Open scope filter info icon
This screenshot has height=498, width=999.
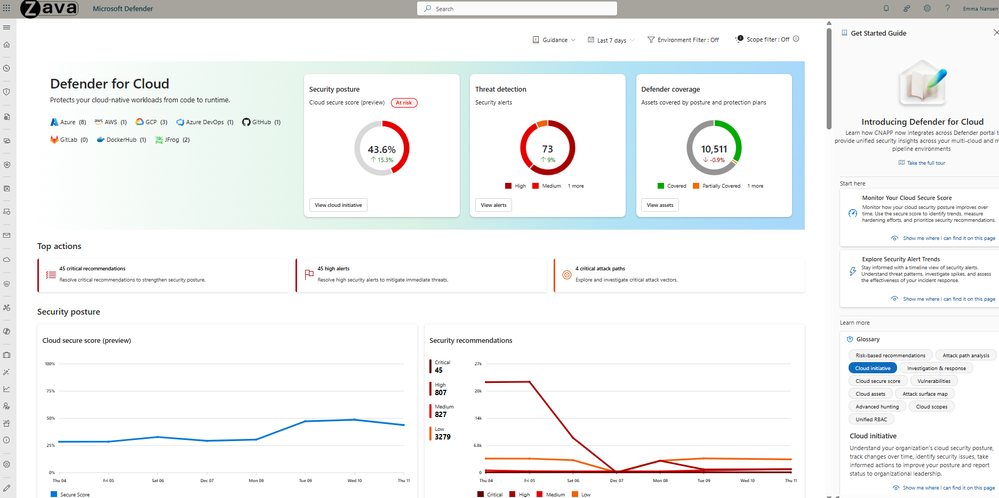pyautogui.click(x=796, y=39)
